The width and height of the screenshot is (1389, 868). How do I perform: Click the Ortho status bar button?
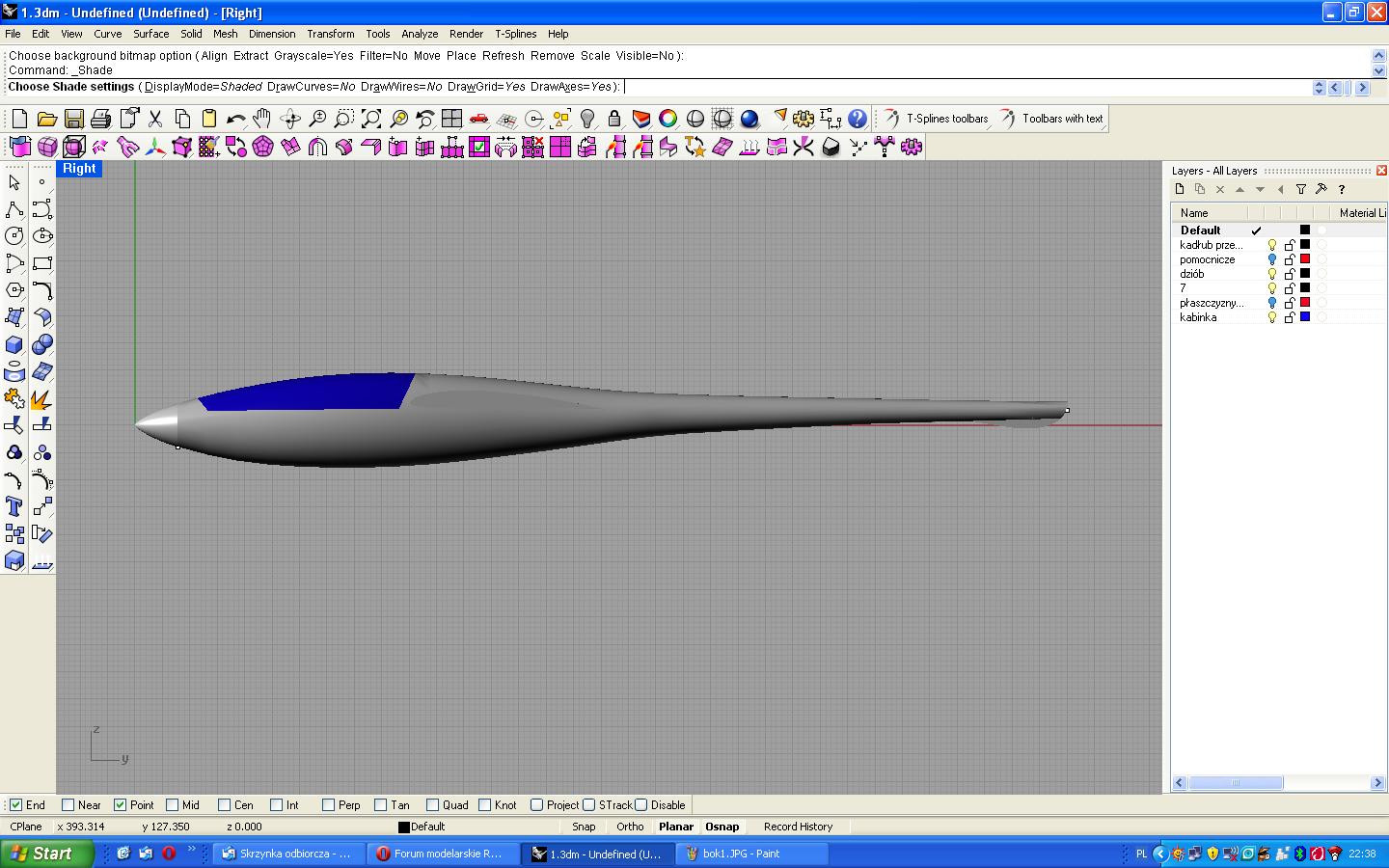(x=630, y=827)
